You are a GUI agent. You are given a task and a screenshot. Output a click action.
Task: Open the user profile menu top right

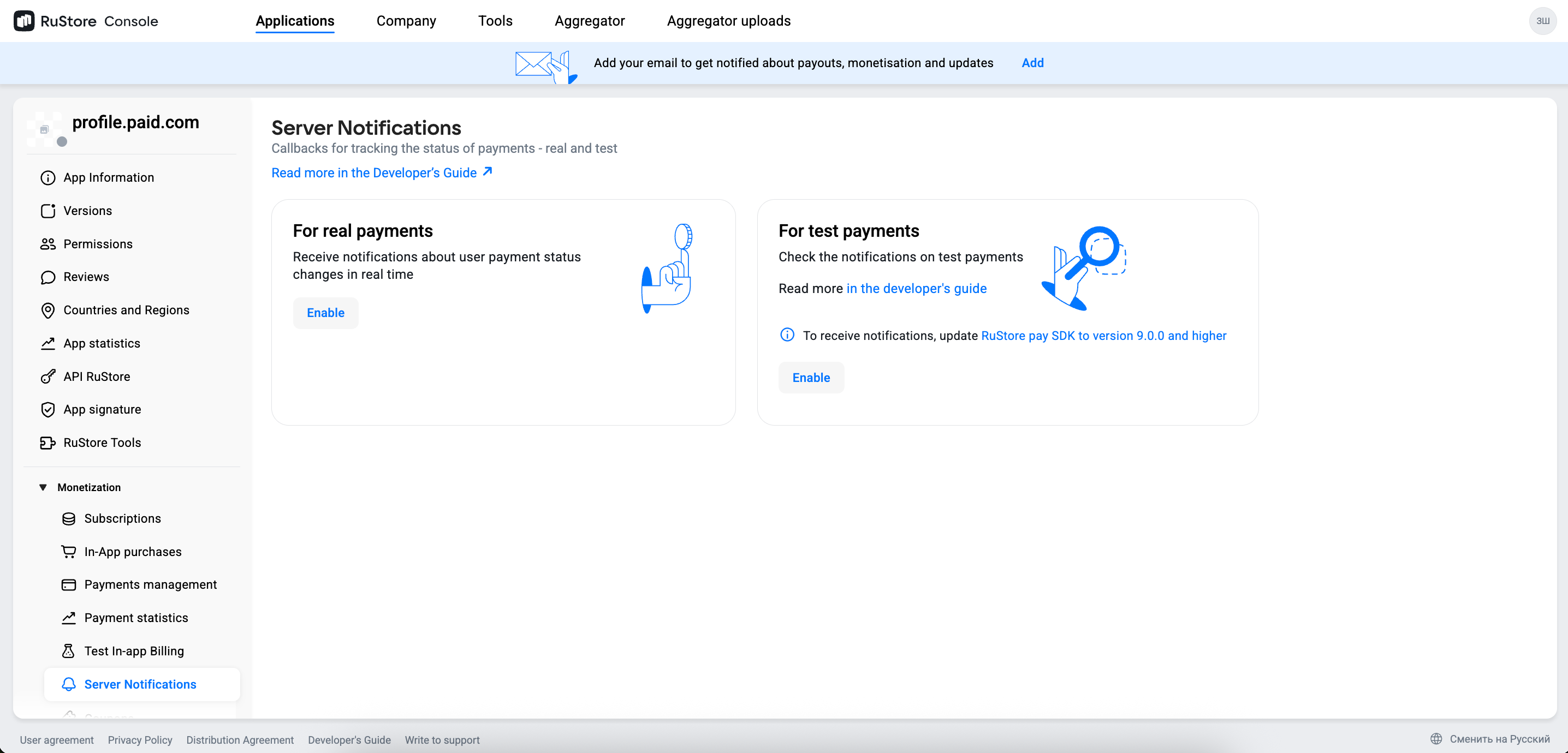point(1543,20)
